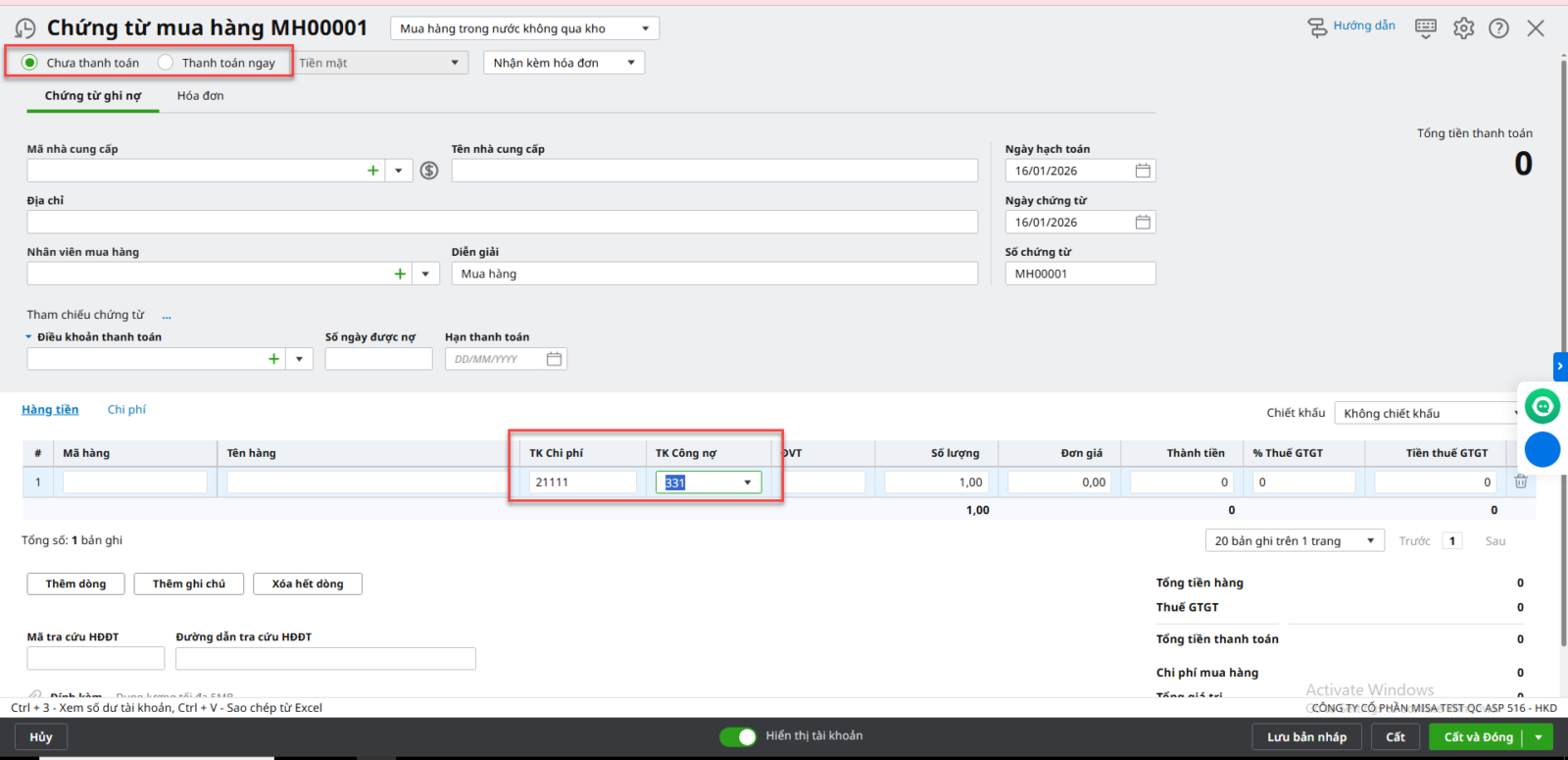Image resolution: width=1568 pixels, height=760 pixels.
Task: Click the supplier debt dollar icon
Action: click(x=429, y=171)
